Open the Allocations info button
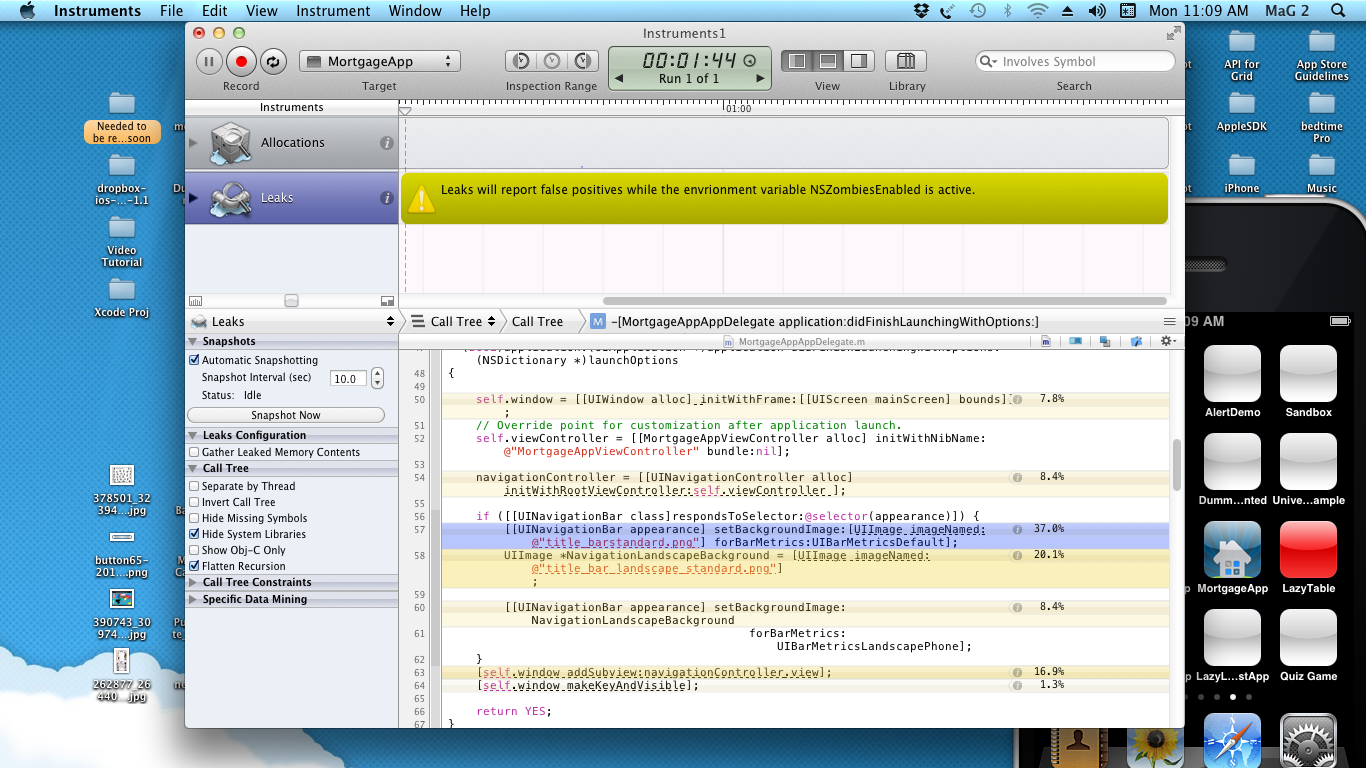1366x768 pixels. 387,143
